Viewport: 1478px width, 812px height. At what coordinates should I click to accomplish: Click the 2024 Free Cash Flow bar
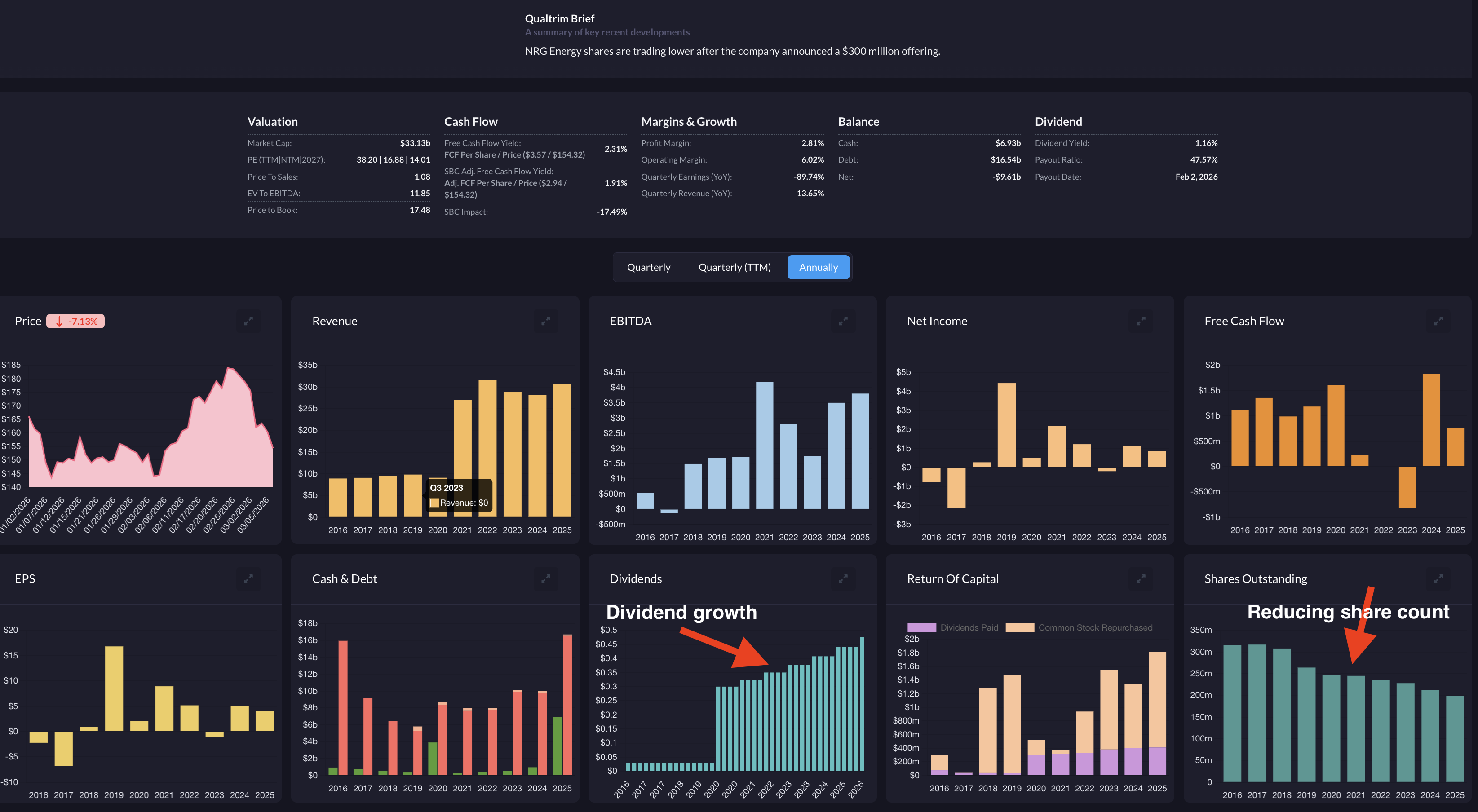point(1432,420)
